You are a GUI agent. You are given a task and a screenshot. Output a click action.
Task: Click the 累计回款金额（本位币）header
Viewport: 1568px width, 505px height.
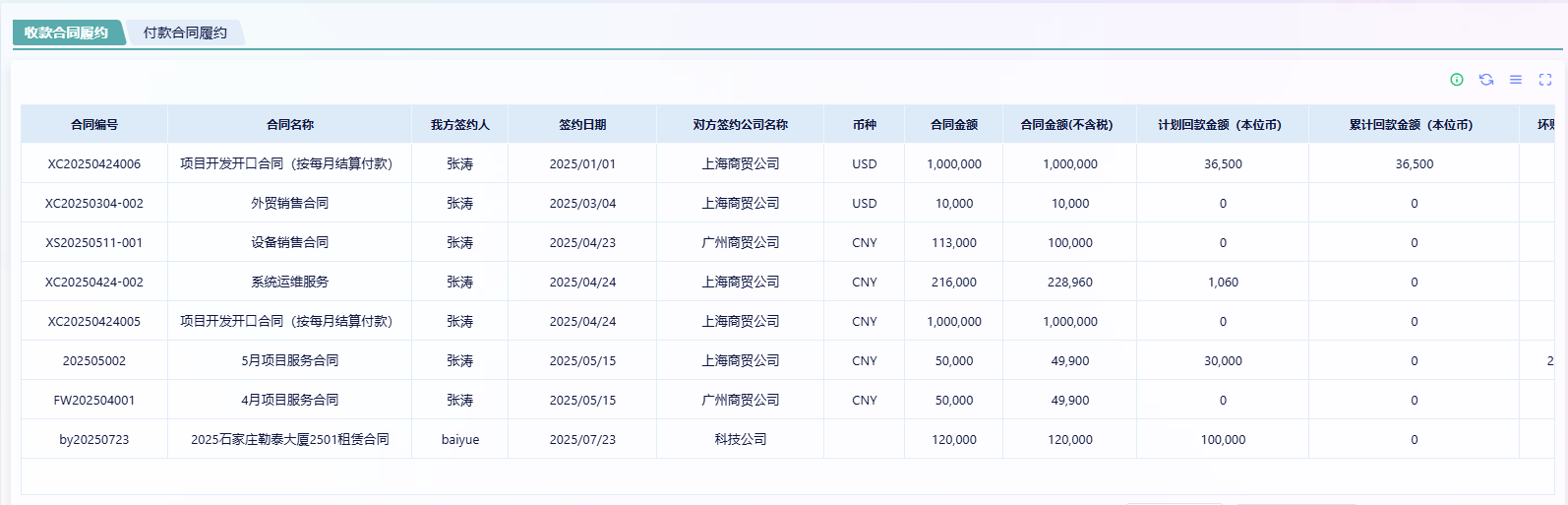(x=1414, y=125)
